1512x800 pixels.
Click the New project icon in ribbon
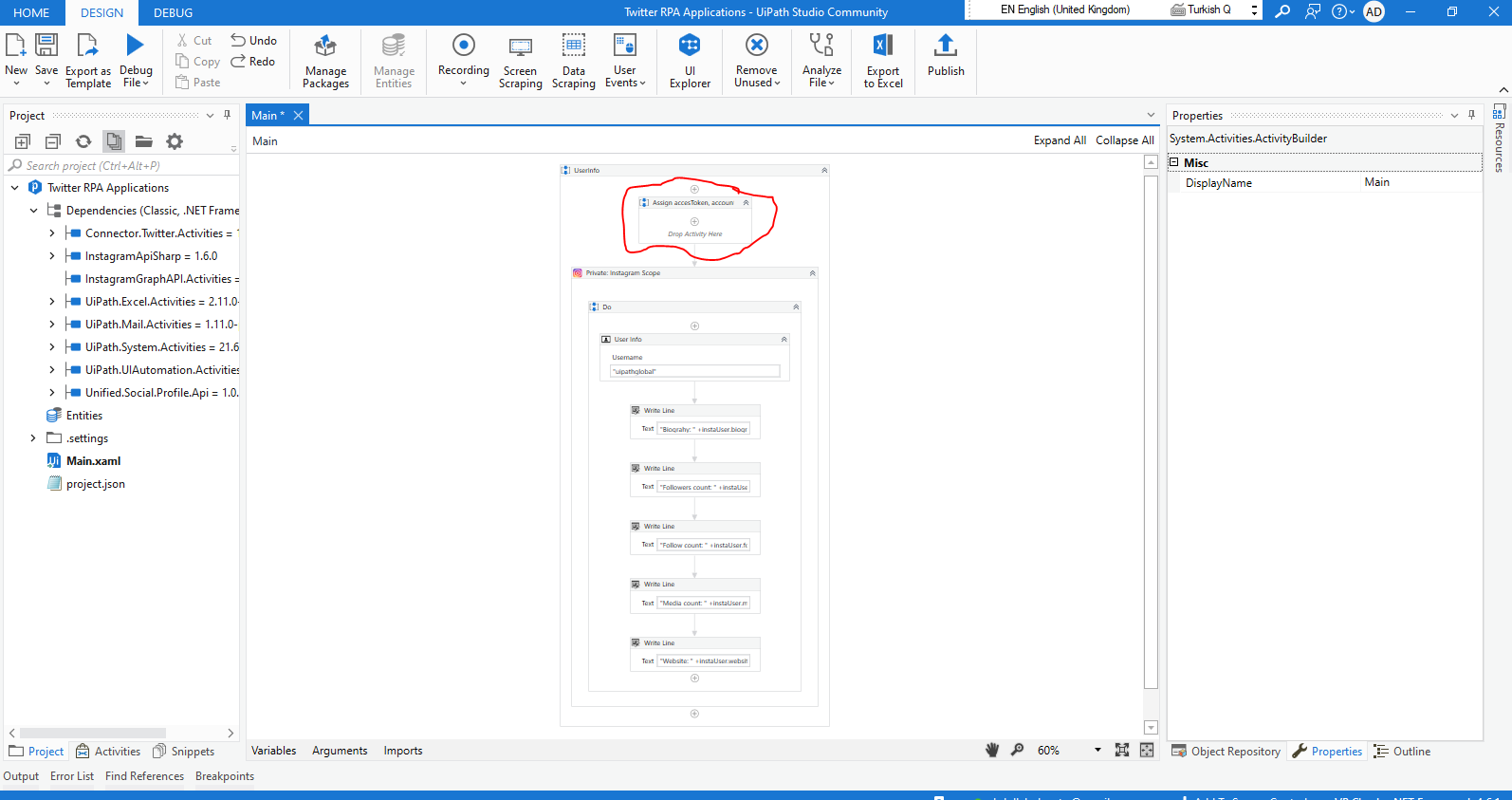(16, 46)
